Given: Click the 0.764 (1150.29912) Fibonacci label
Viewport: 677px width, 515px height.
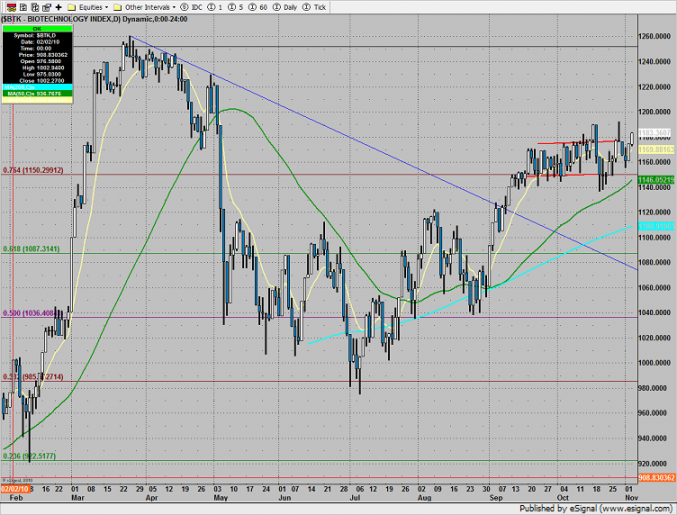Looking at the screenshot, I should [33, 171].
